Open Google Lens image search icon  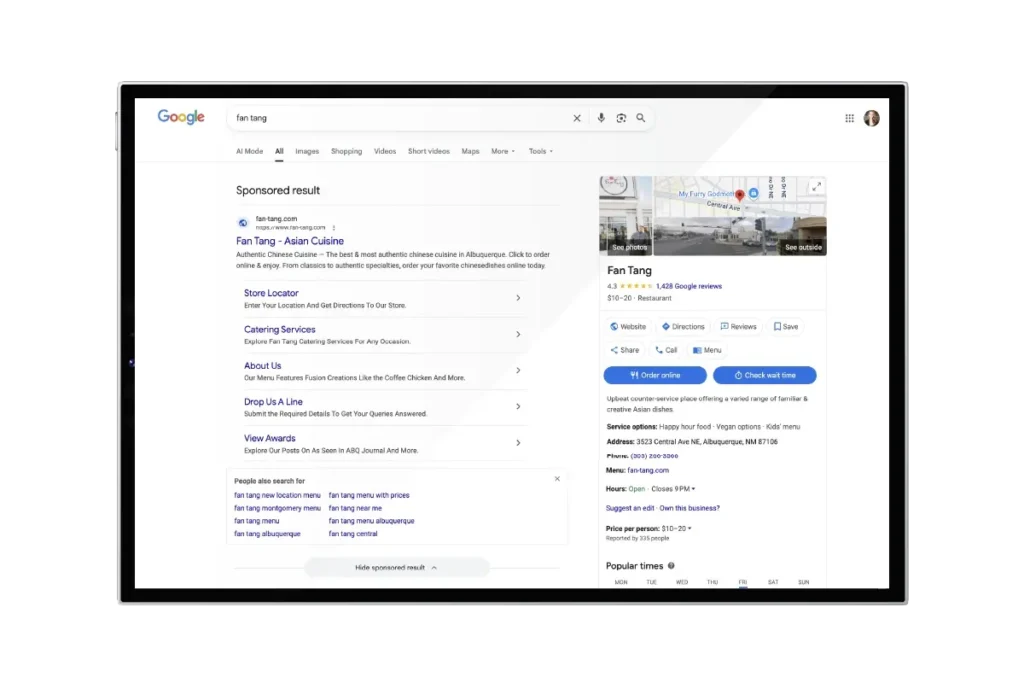click(x=621, y=118)
